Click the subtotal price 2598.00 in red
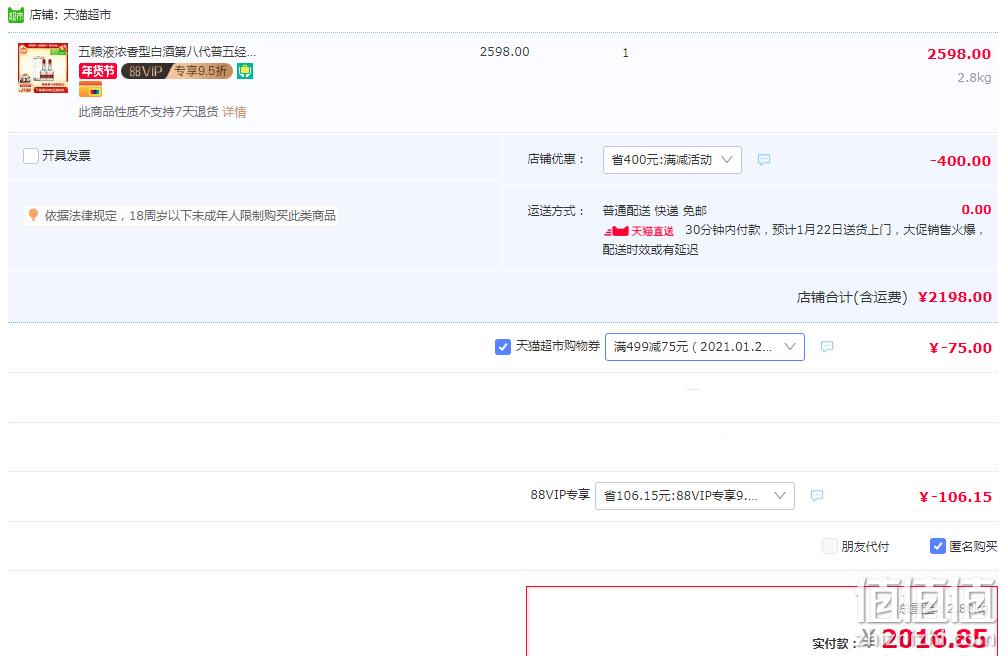This screenshot has width=1005, height=656. 959,54
